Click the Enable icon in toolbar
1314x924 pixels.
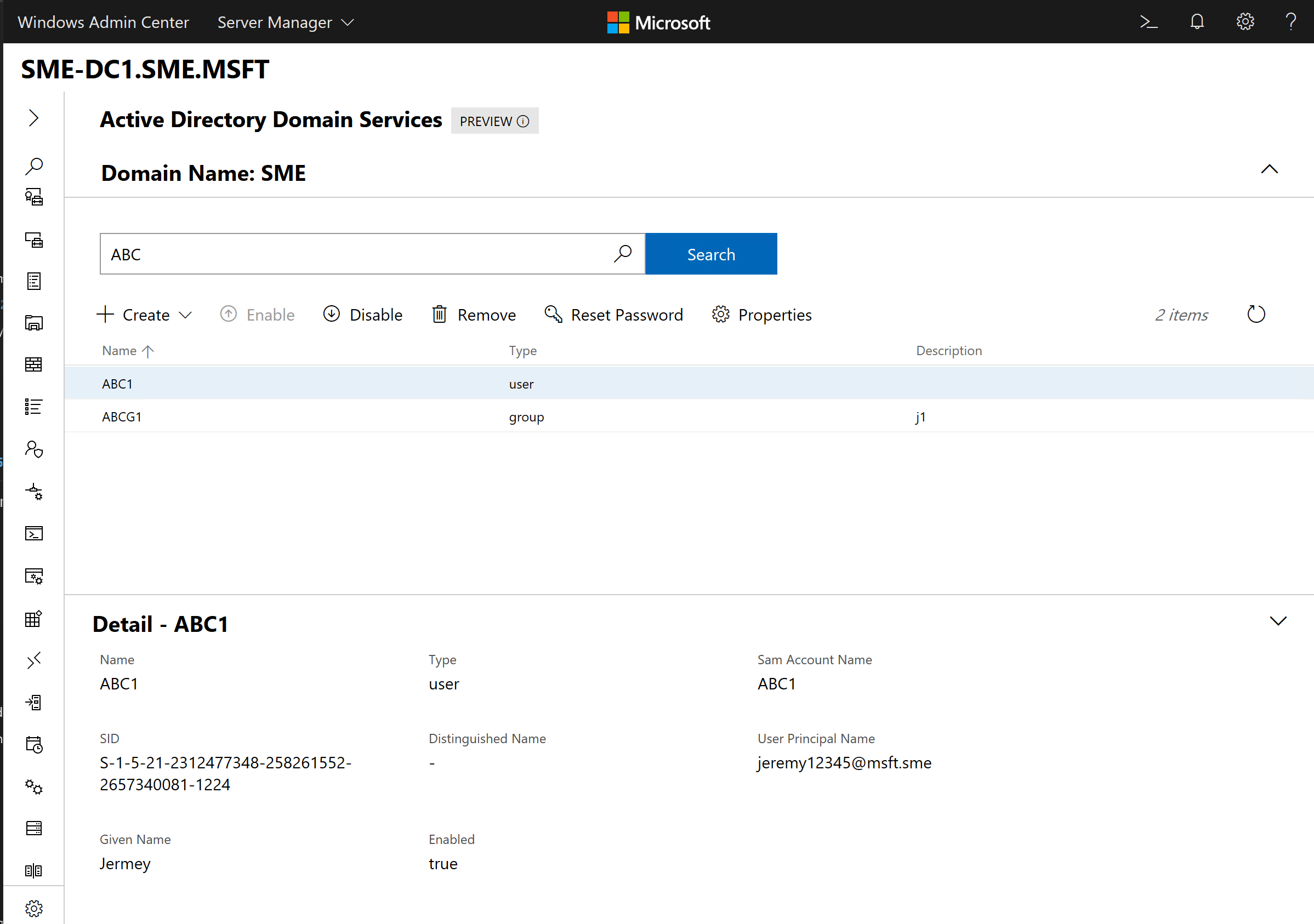click(x=228, y=315)
